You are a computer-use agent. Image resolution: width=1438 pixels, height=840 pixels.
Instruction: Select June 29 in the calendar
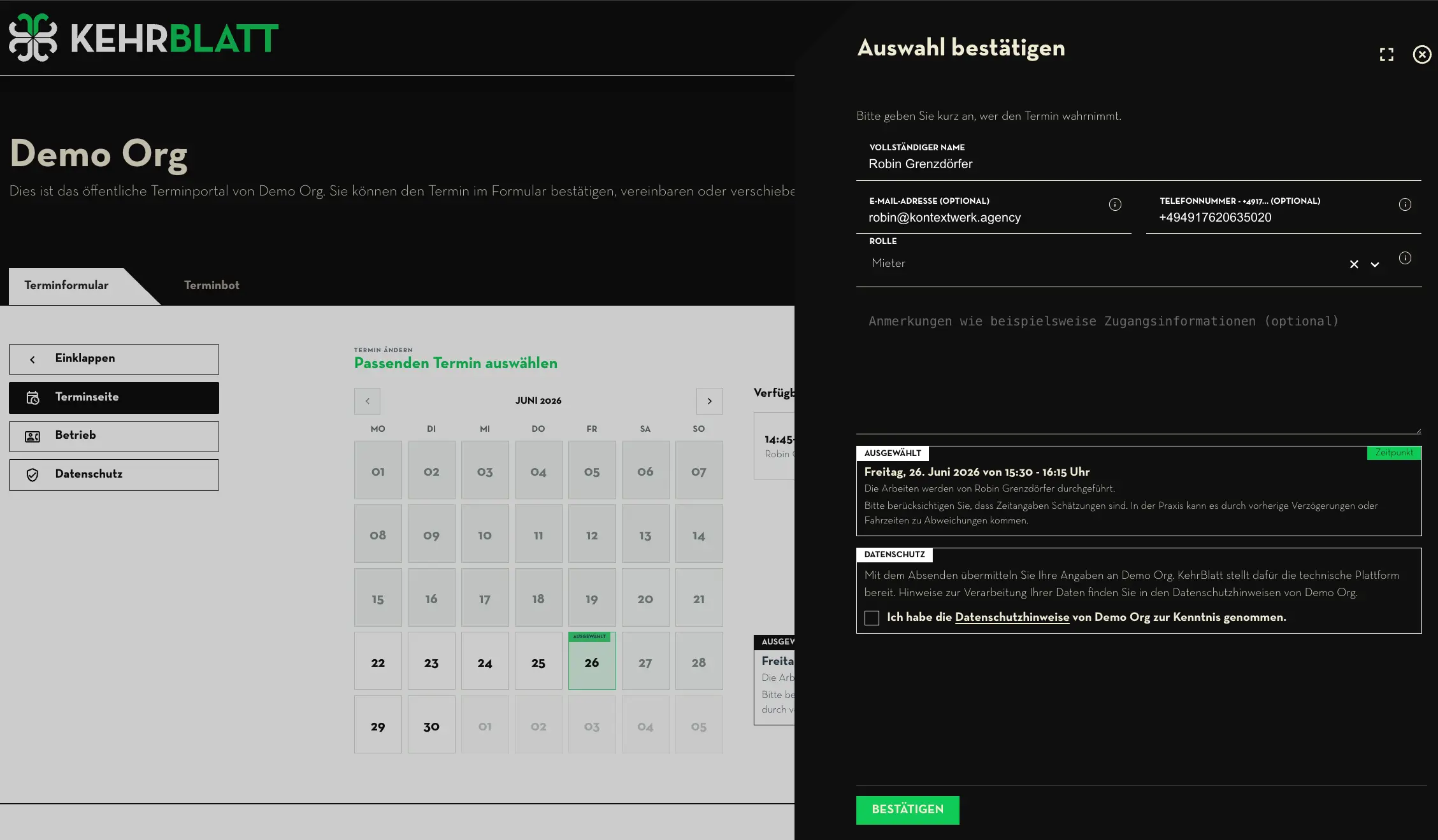click(x=378, y=725)
